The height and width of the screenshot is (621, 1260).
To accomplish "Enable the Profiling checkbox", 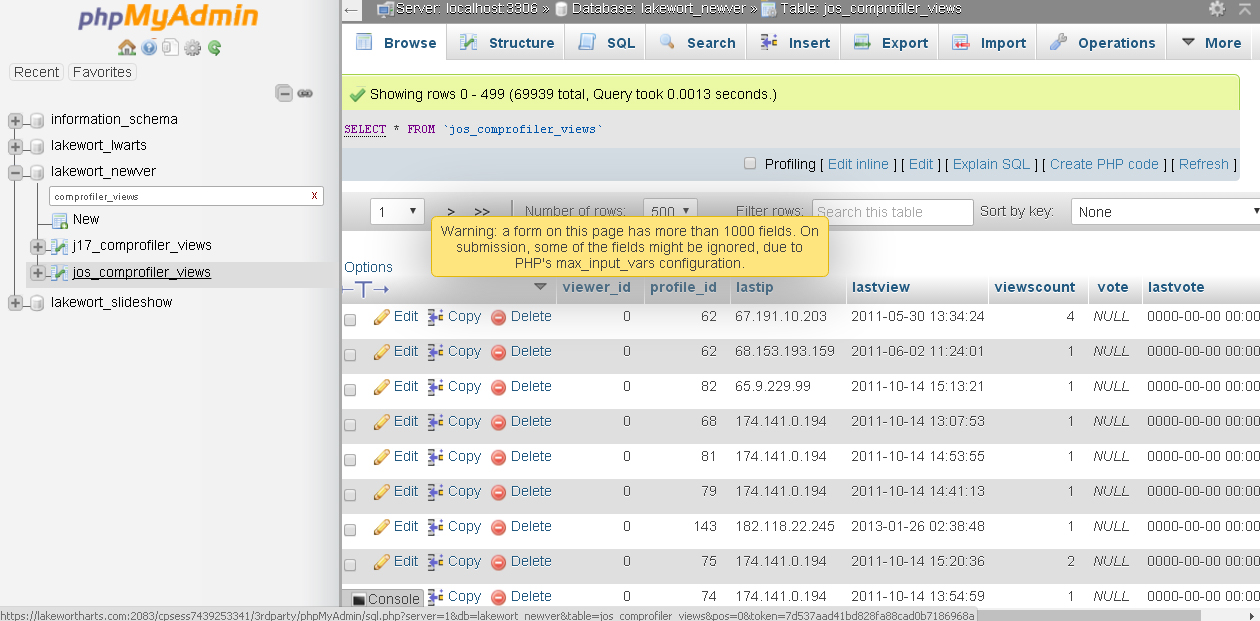I will coord(750,164).
